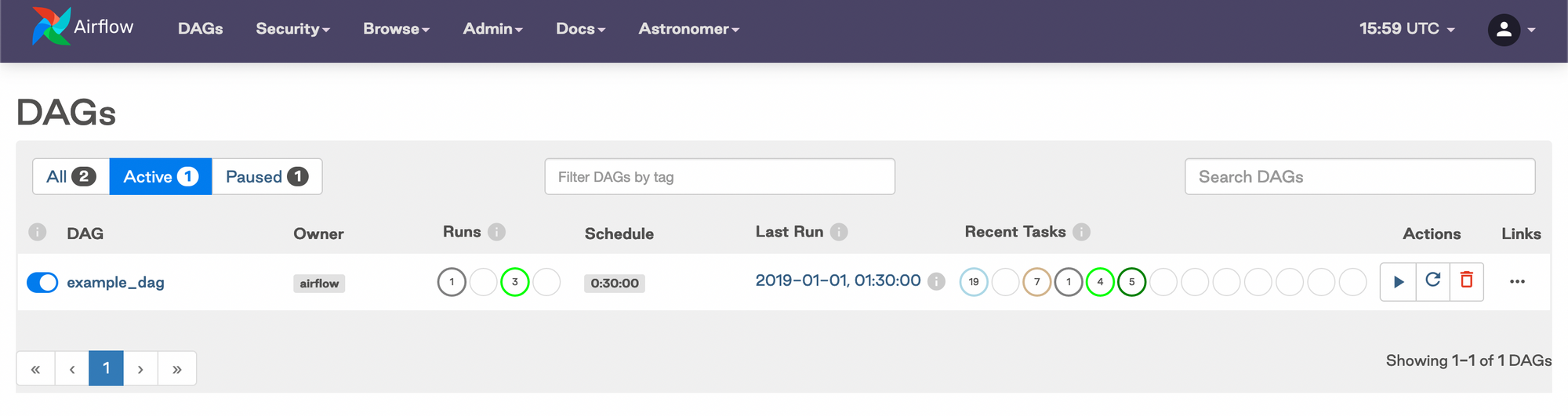Pause example_dag using its toggle switch

pyautogui.click(x=42, y=283)
